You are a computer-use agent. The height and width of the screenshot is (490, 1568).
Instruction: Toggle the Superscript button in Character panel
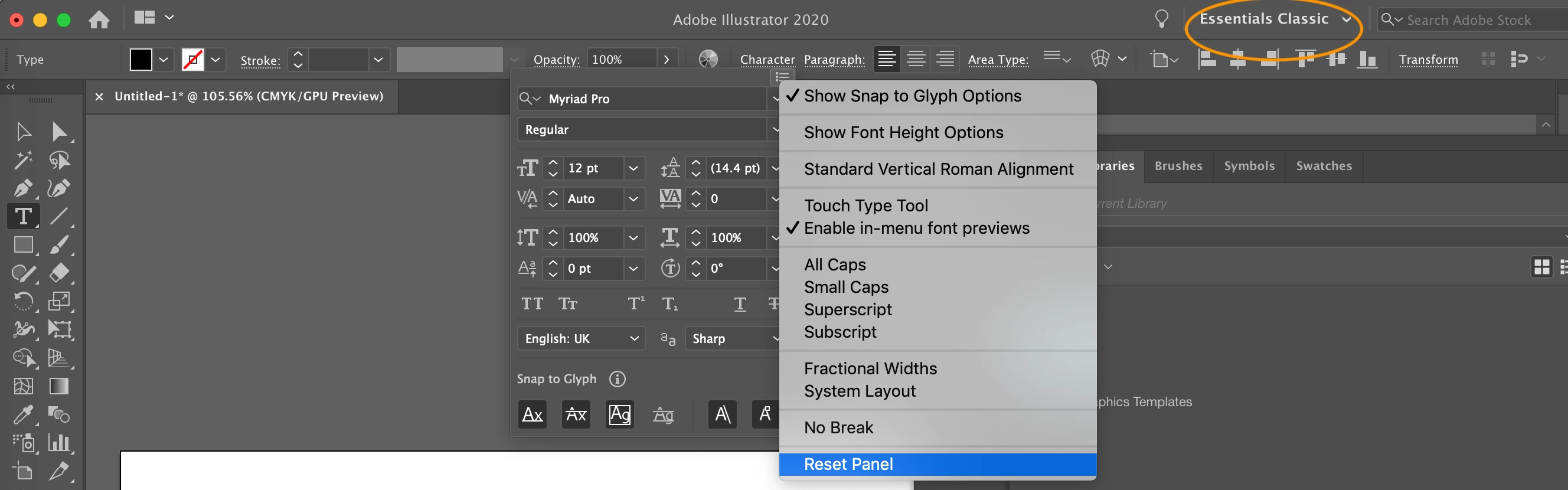pos(636,303)
